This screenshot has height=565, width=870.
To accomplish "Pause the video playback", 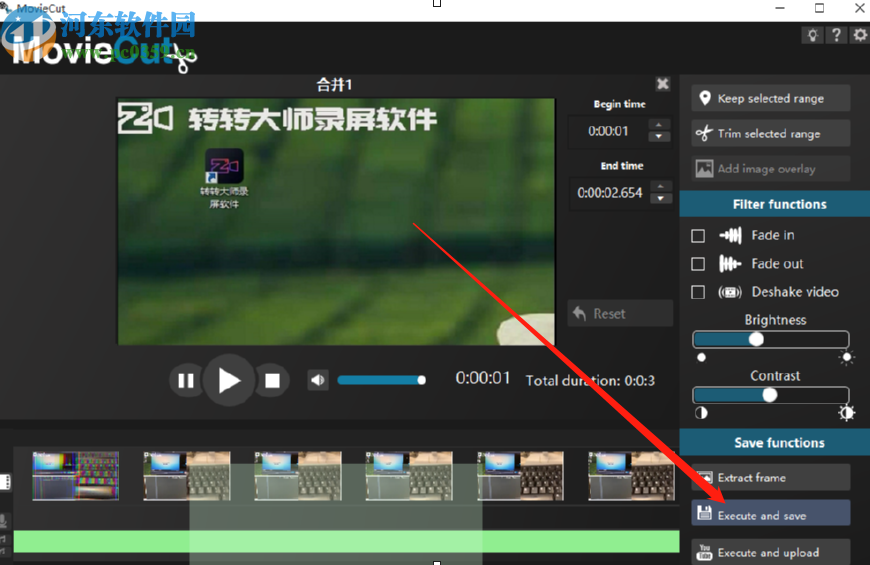I will pos(186,381).
